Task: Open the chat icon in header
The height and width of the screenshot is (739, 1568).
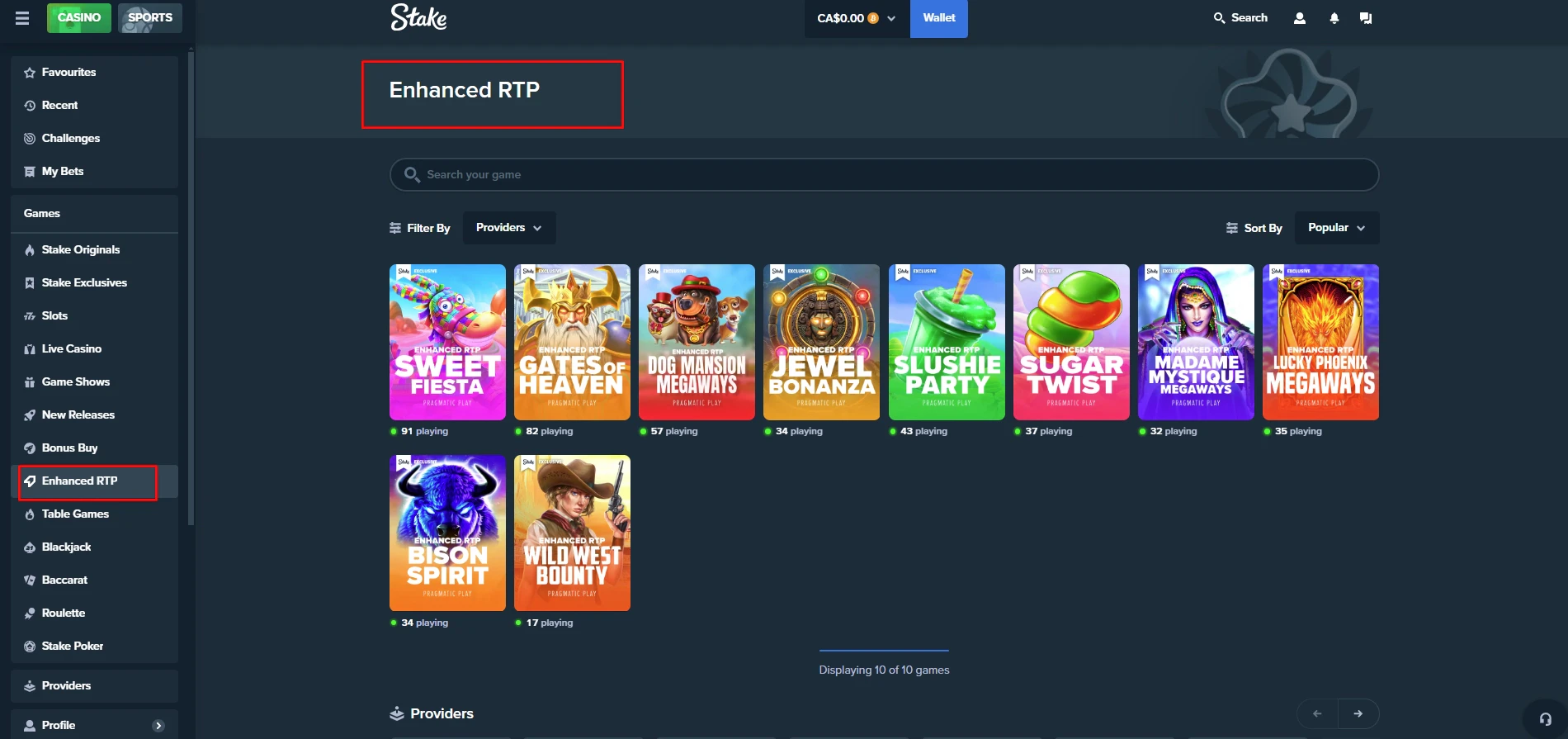Action: [x=1366, y=18]
